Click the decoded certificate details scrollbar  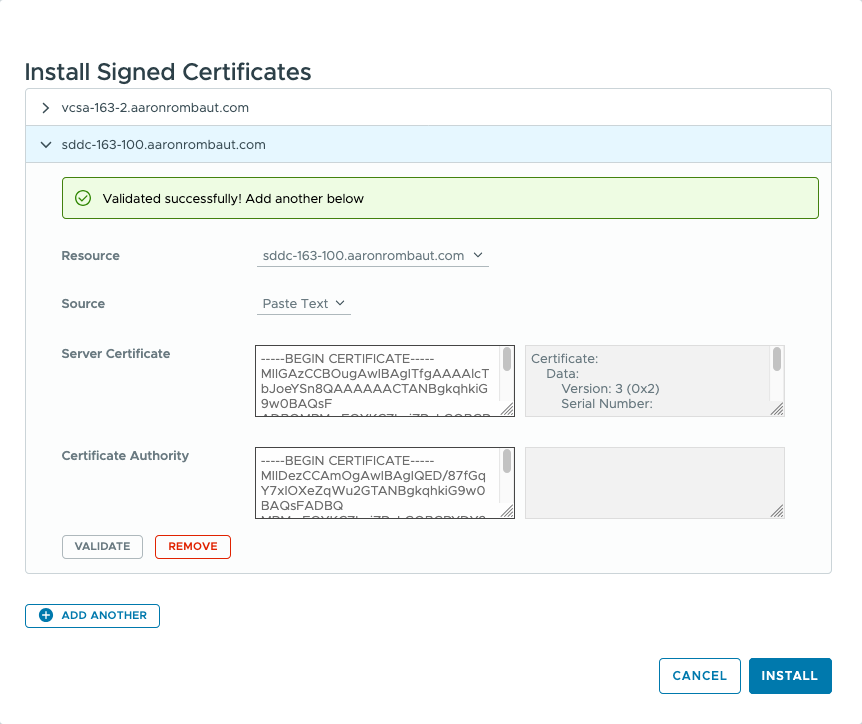pyautogui.click(x=776, y=360)
